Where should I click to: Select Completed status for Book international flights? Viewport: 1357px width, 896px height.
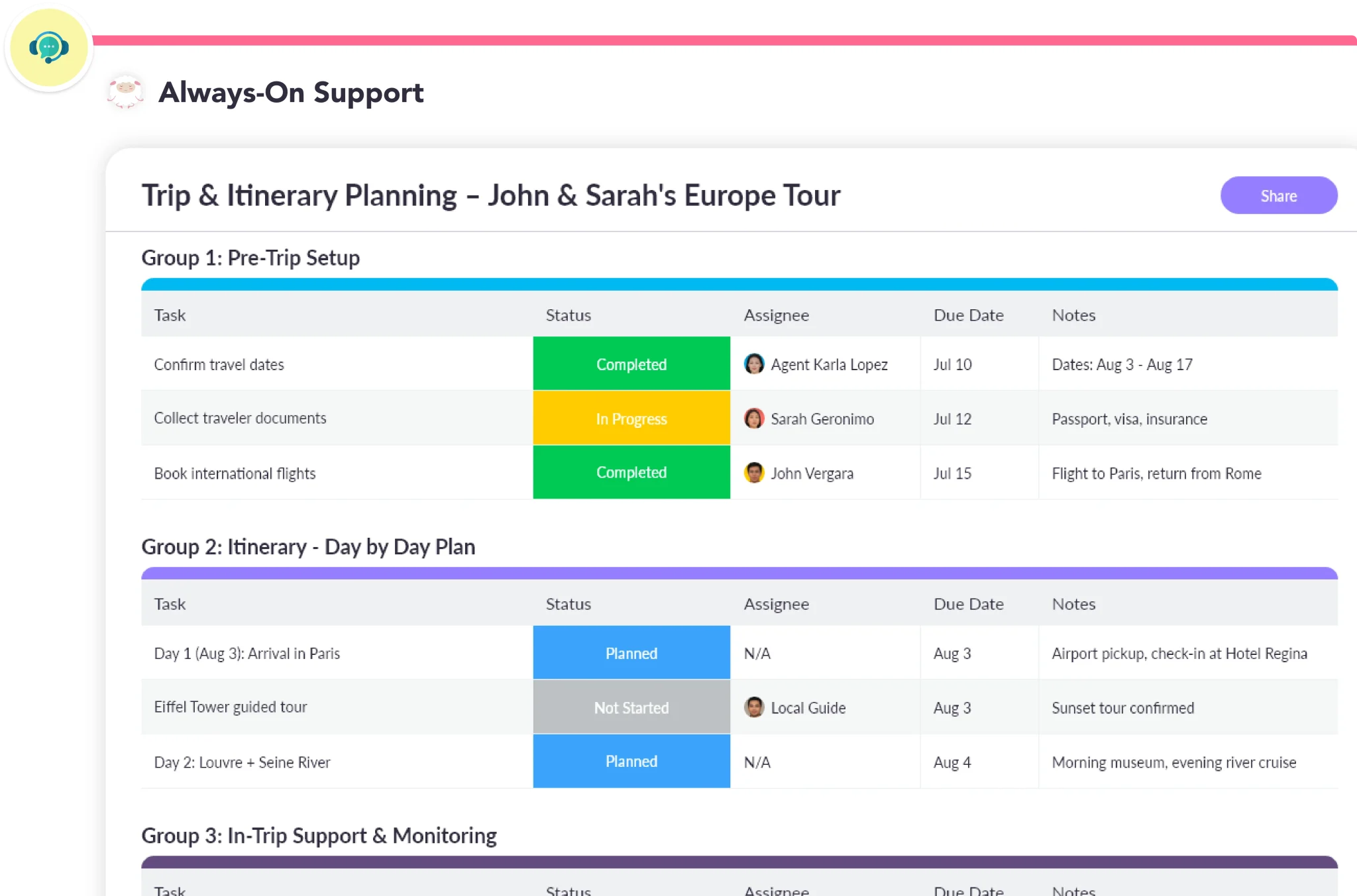pyautogui.click(x=631, y=473)
